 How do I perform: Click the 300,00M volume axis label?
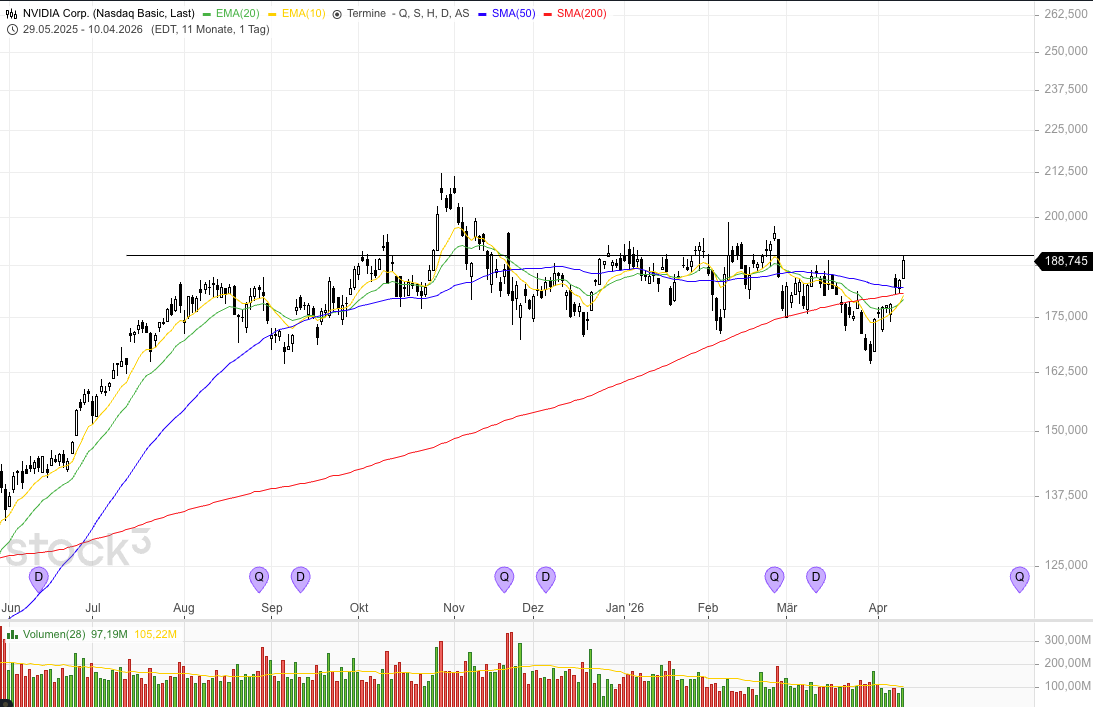(1067, 640)
